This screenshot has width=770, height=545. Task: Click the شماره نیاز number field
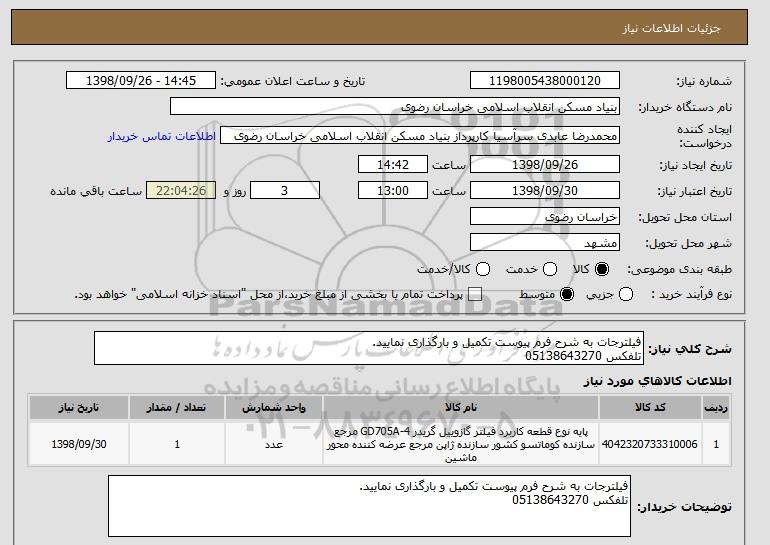[x=545, y=81]
